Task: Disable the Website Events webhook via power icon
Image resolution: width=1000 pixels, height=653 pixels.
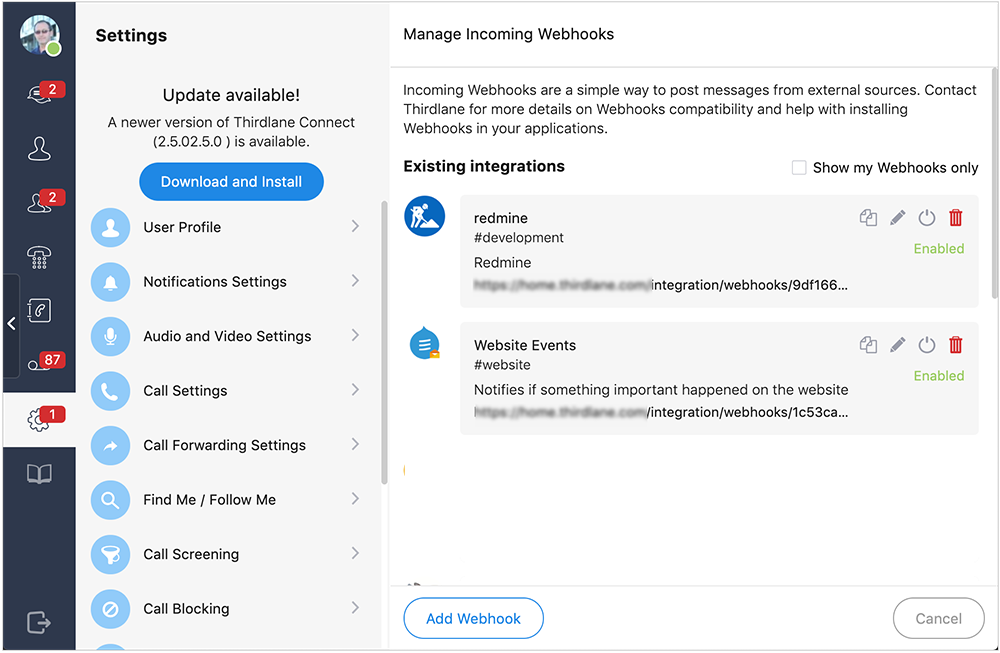Action: coord(927,344)
